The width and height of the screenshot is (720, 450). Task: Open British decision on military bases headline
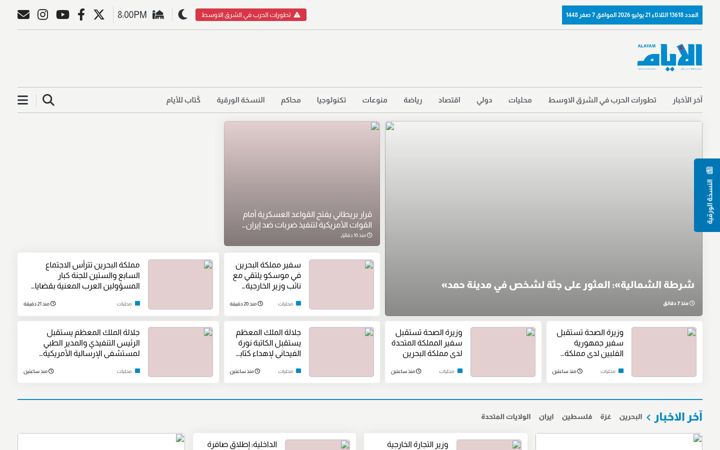pos(307,220)
